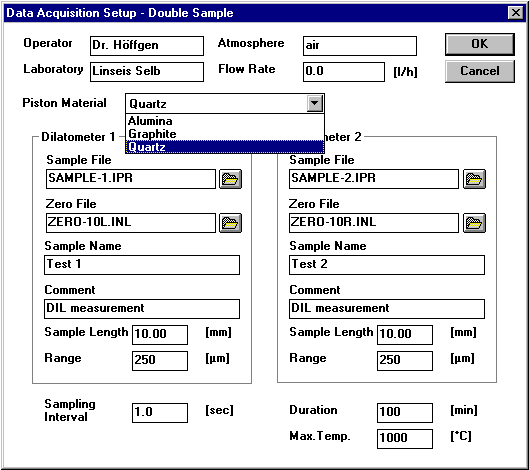Change Dilatometer 2 Sample Length value

tap(405, 335)
